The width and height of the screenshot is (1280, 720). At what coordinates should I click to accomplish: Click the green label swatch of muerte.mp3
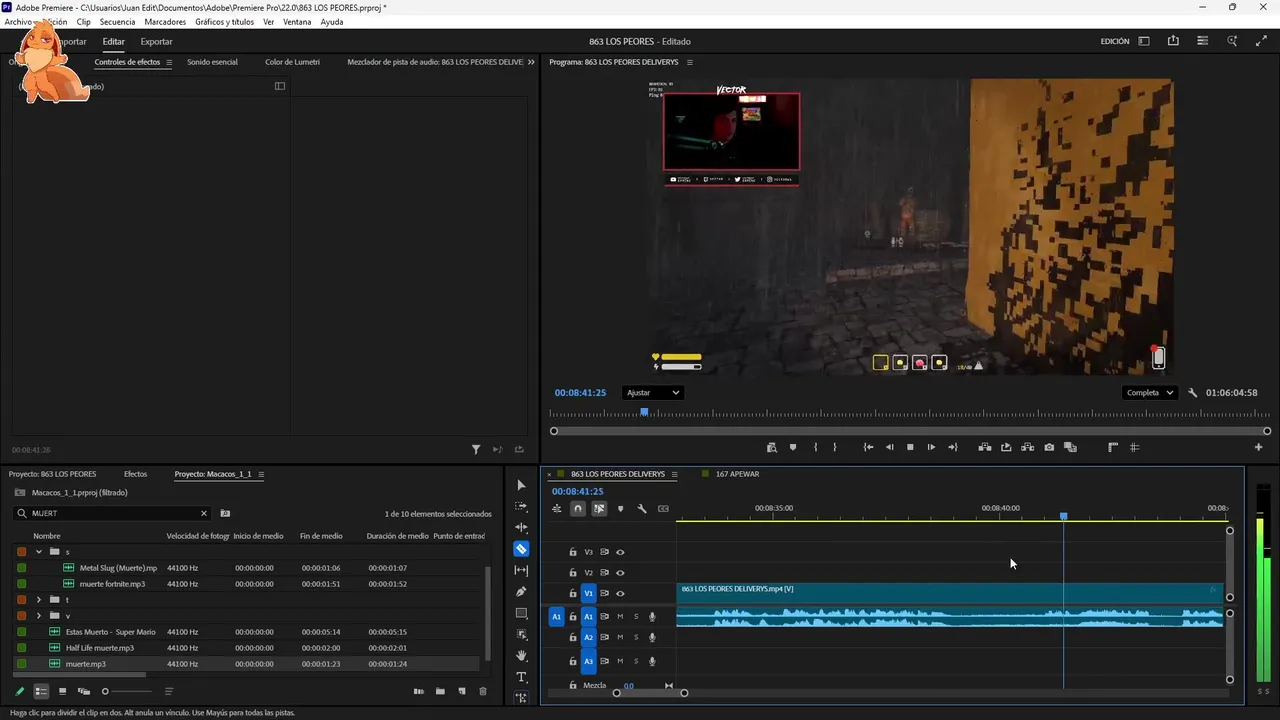[22, 664]
